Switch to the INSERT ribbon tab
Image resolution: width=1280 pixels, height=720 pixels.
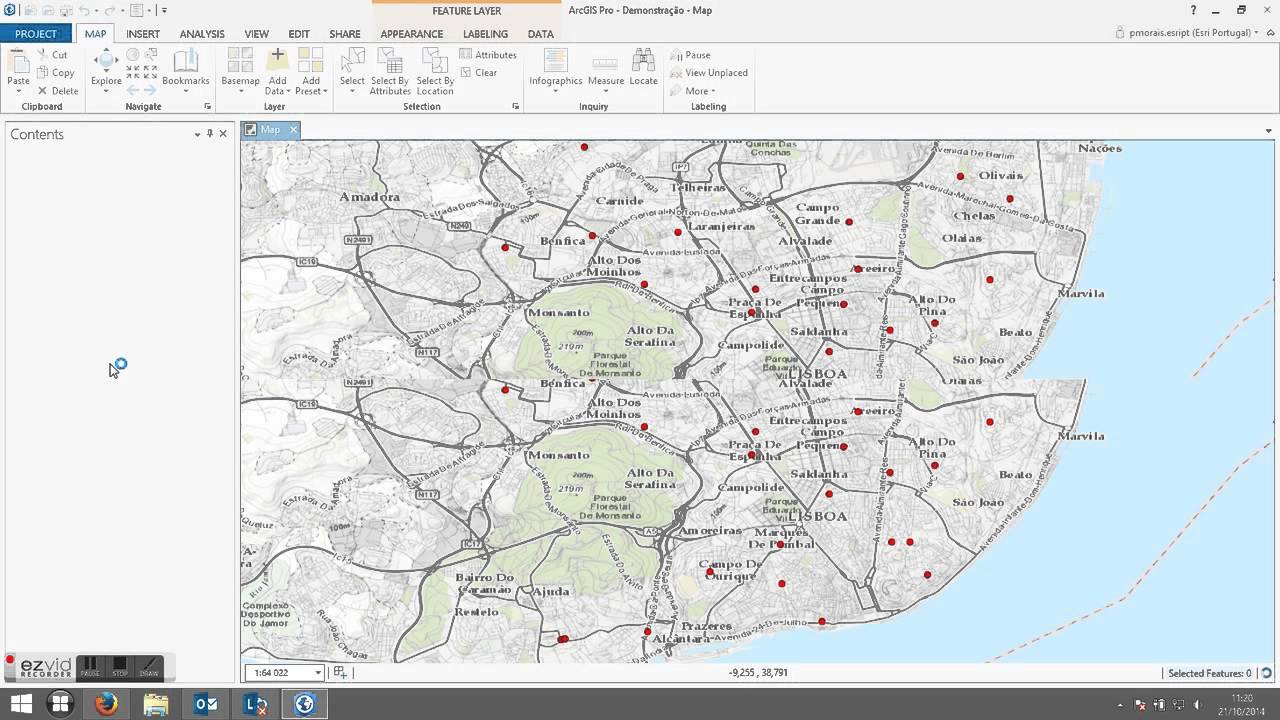(143, 34)
